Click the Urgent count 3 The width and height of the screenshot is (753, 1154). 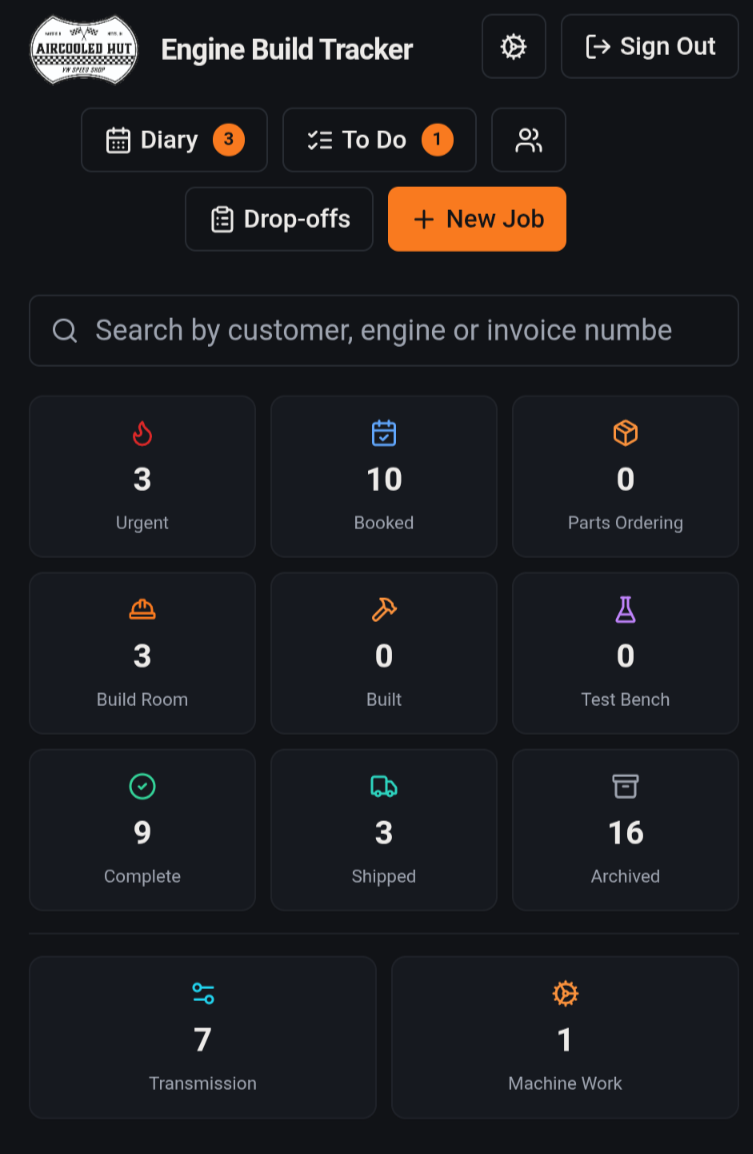click(142, 480)
